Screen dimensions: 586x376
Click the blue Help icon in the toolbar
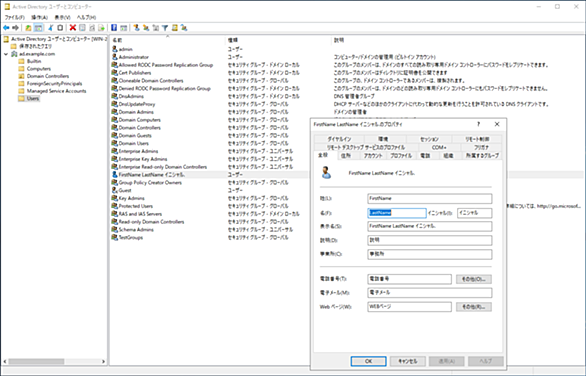[x=114, y=28]
